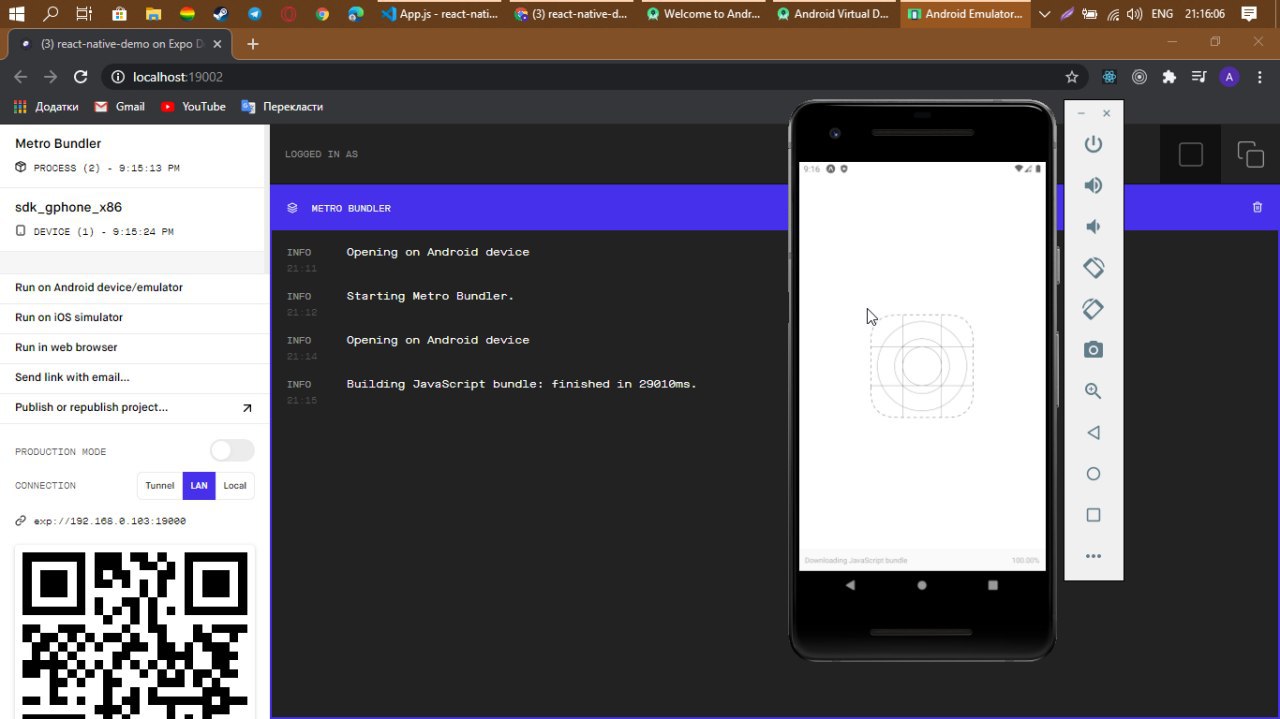
Task: Open YouTube bookmark
Action: click(x=193, y=106)
